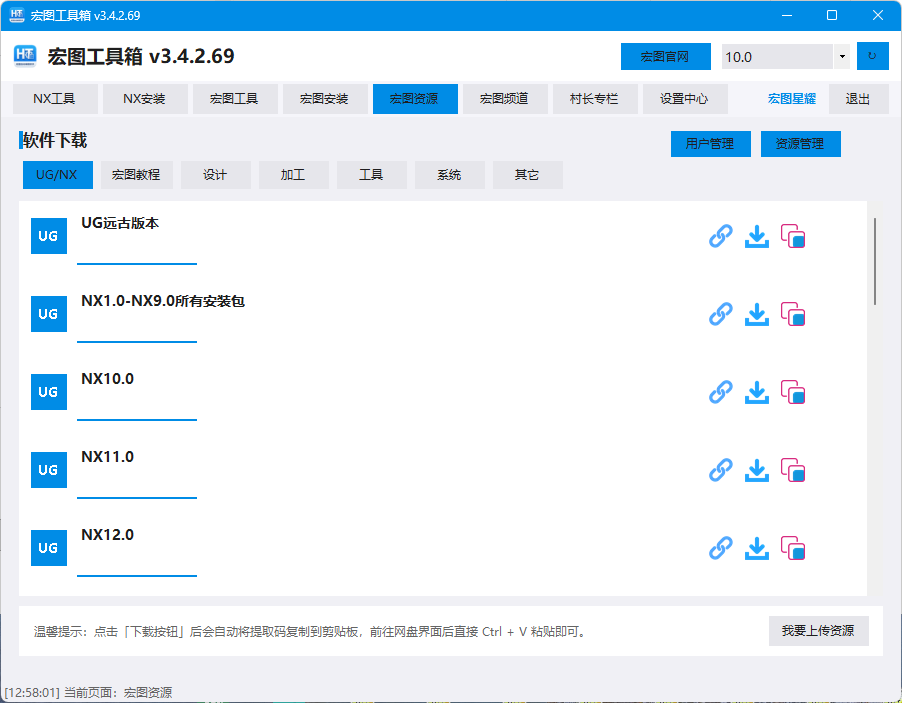This screenshot has width=902, height=703.
Task: Switch to 宏图工具 tab
Action: 235,99
